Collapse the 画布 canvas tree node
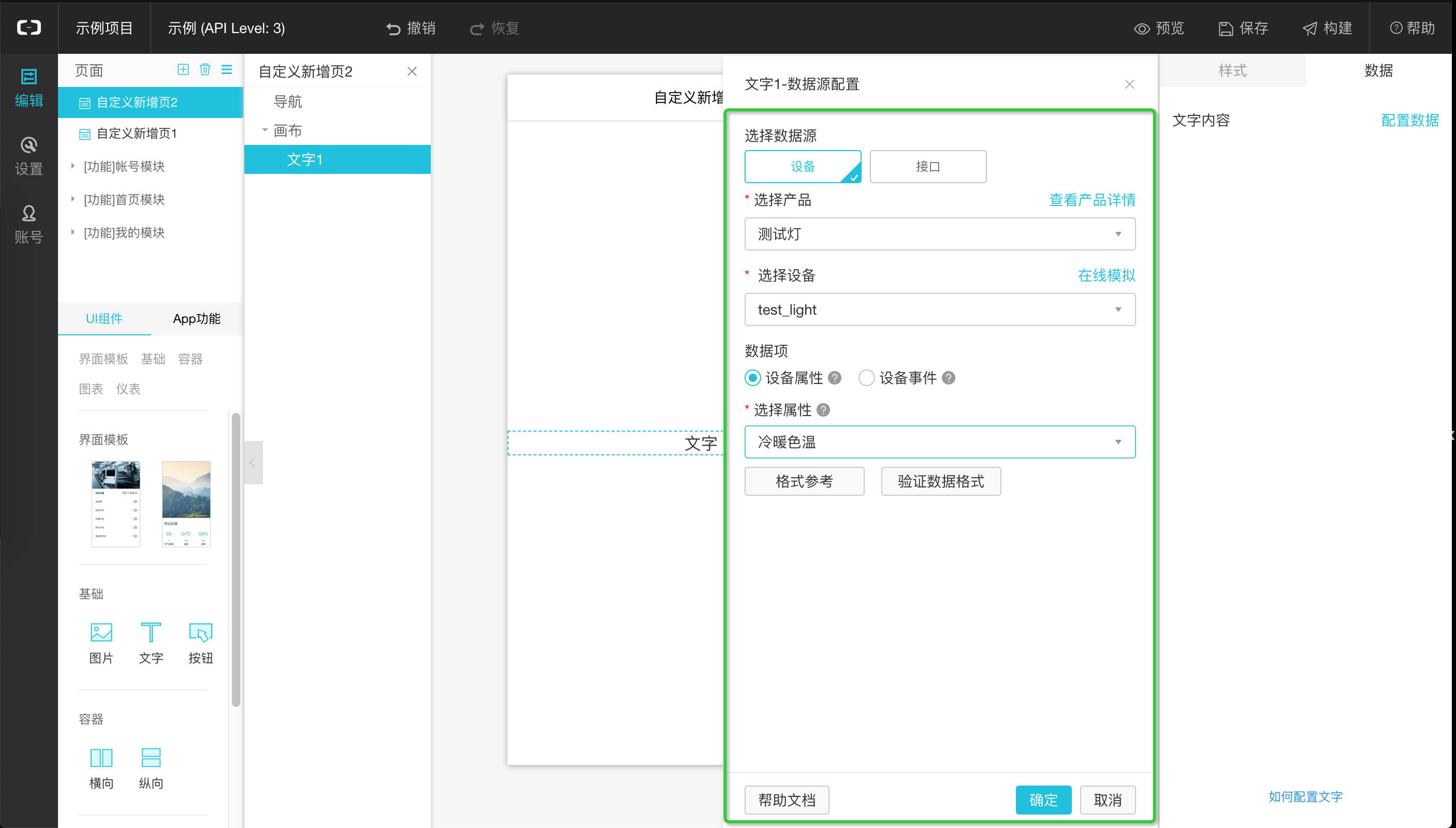 pos(265,130)
